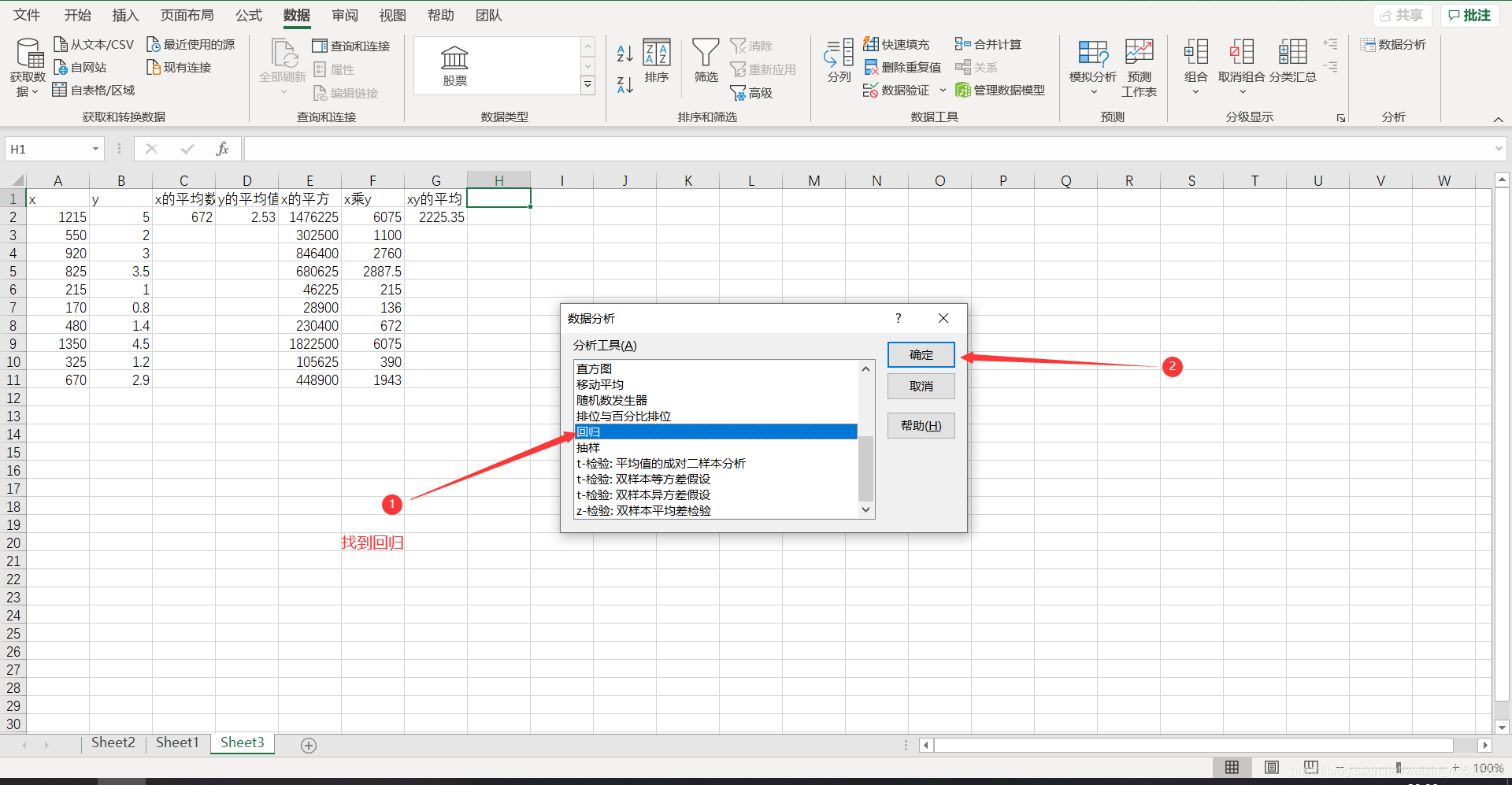Open 管理数据模型 (Manage Data Model)

tap(1000, 90)
